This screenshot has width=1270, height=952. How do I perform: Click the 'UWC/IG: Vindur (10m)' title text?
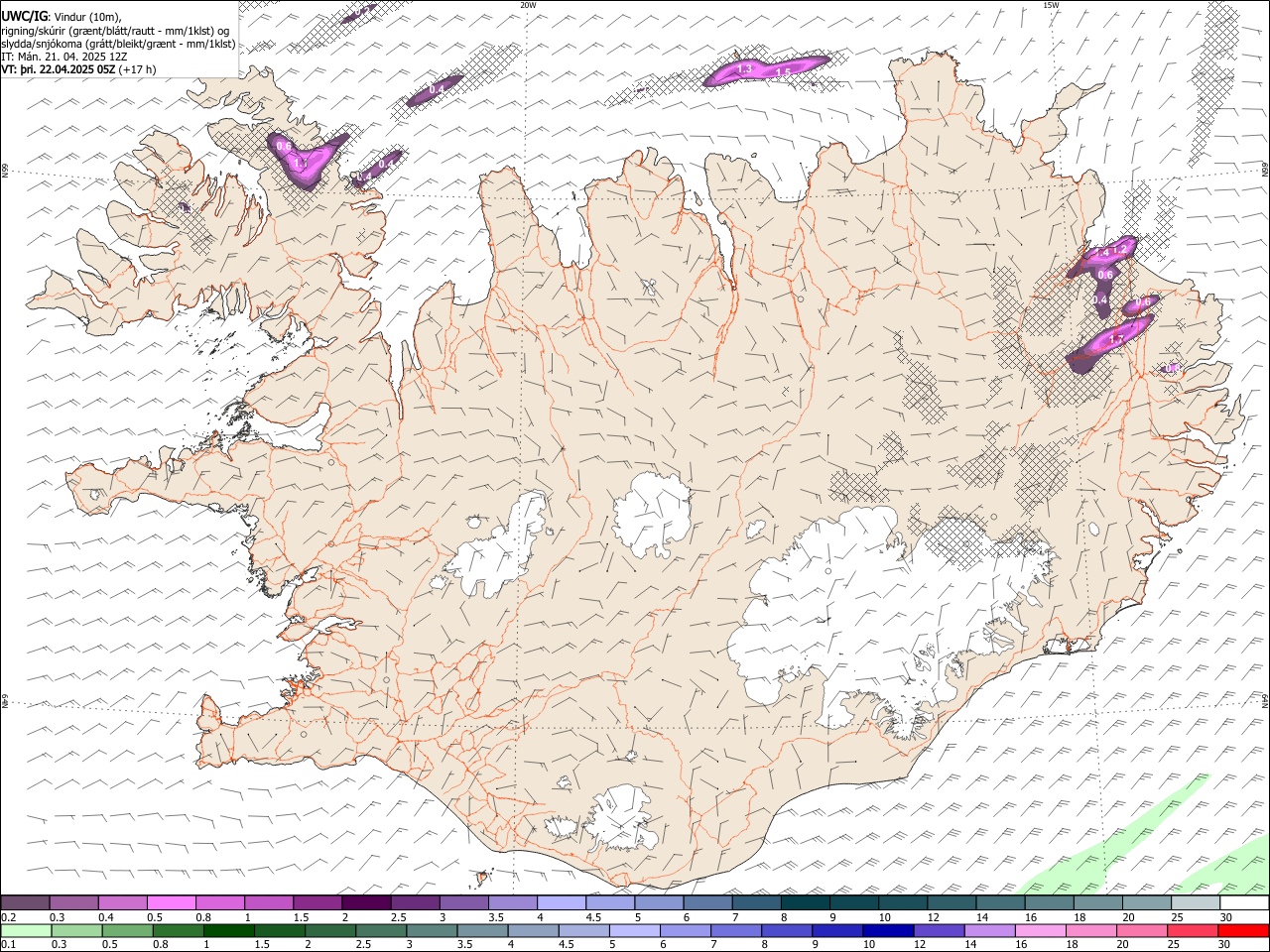pyautogui.click(x=60, y=17)
